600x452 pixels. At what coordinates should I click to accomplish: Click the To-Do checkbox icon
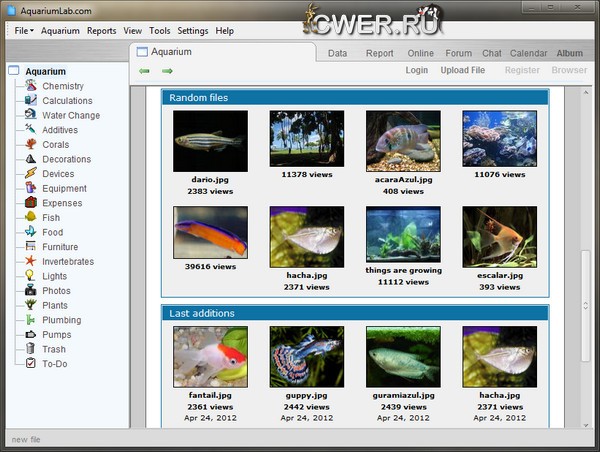(31, 364)
